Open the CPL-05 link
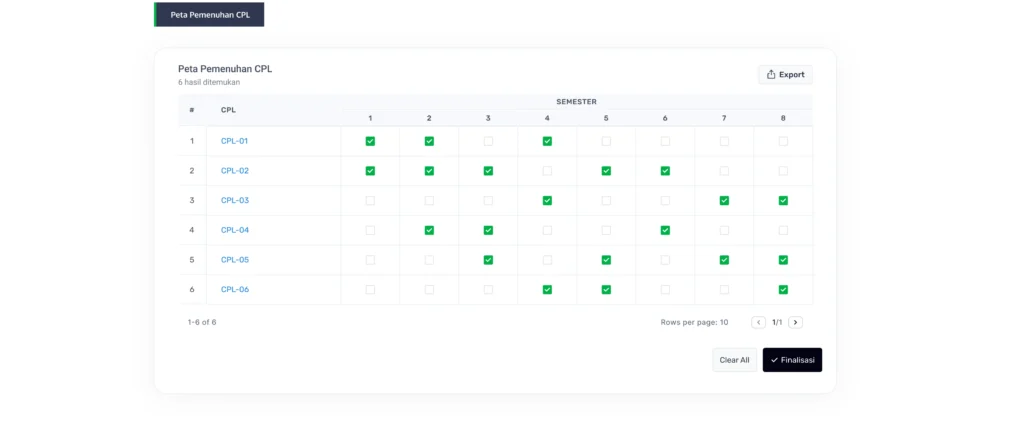 (234, 260)
